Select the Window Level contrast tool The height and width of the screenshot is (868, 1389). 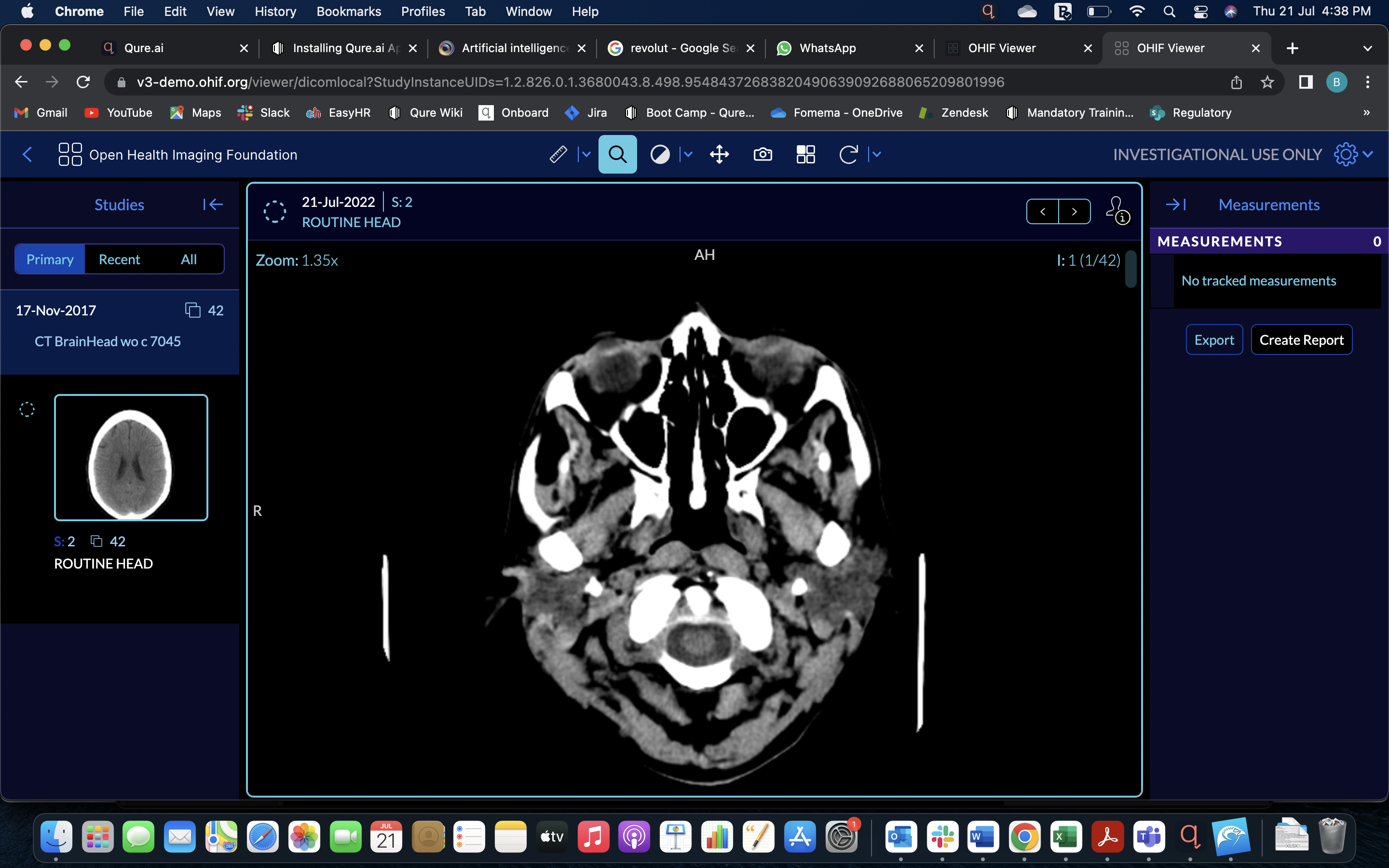[659, 154]
